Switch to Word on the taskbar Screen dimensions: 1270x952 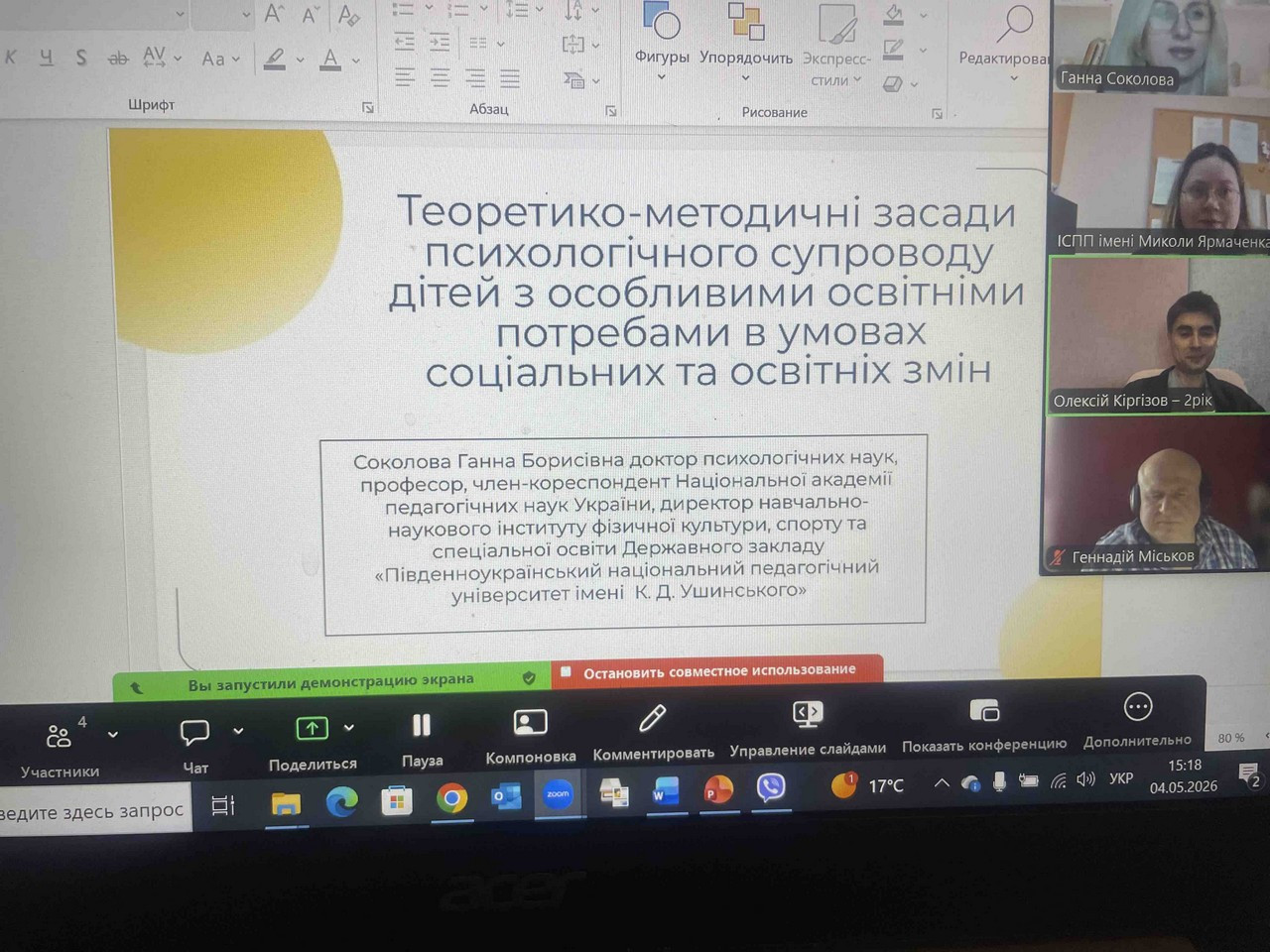[x=666, y=791]
